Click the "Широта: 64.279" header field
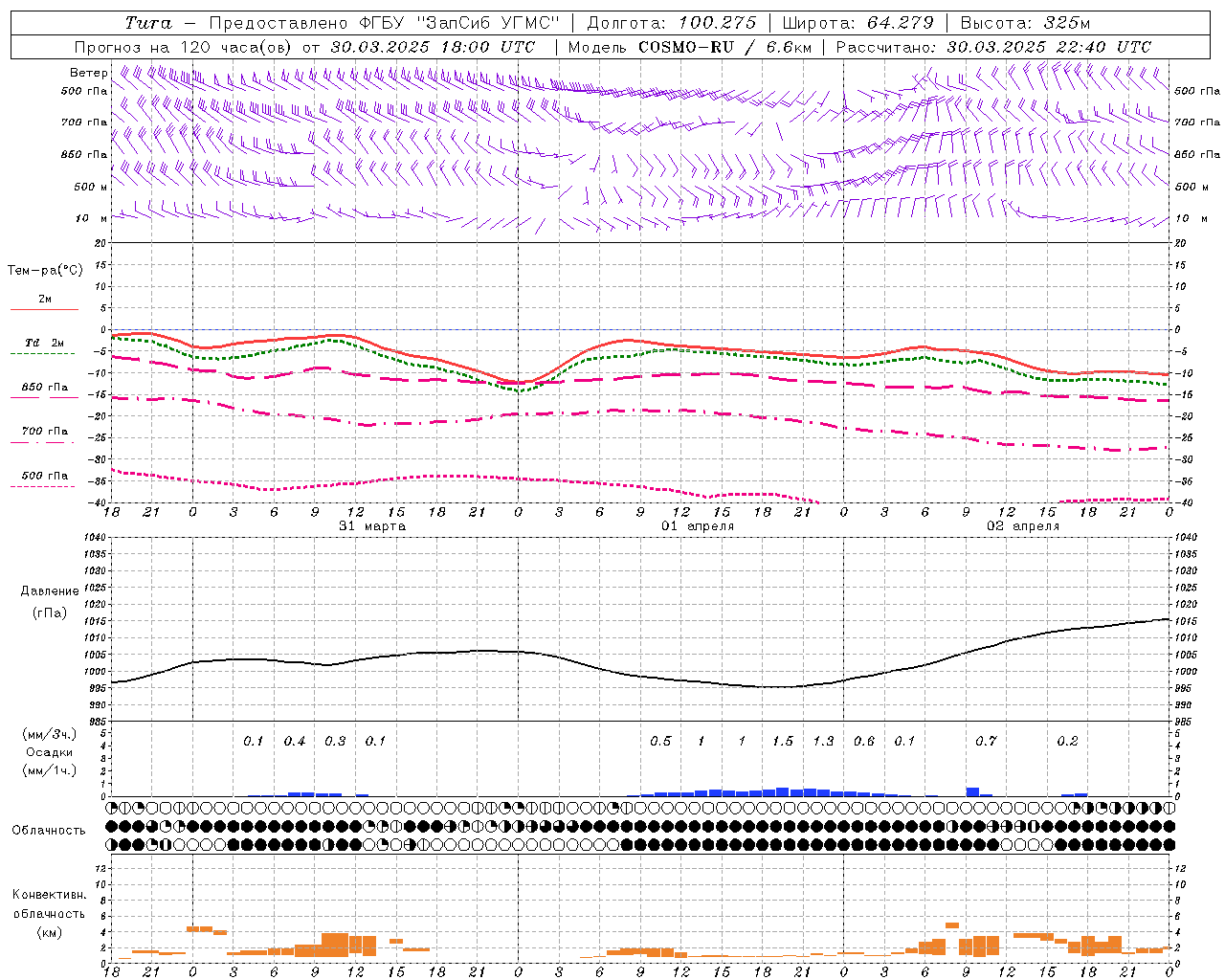The width and height of the screenshot is (1225, 980). (x=857, y=23)
